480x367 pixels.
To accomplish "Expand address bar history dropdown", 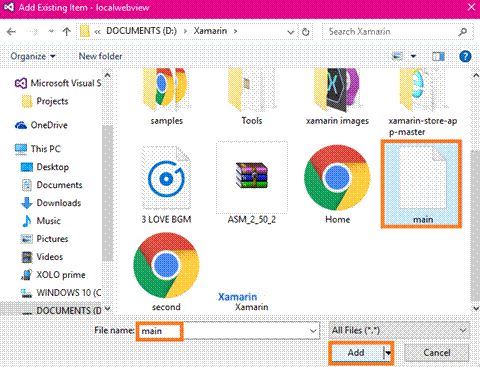I will click(x=291, y=32).
